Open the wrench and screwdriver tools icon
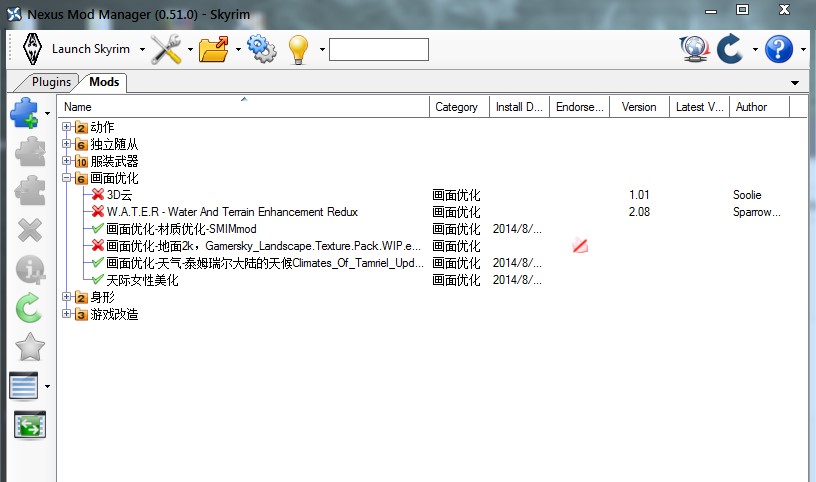Viewport: 816px width, 482px height. coord(166,49)
